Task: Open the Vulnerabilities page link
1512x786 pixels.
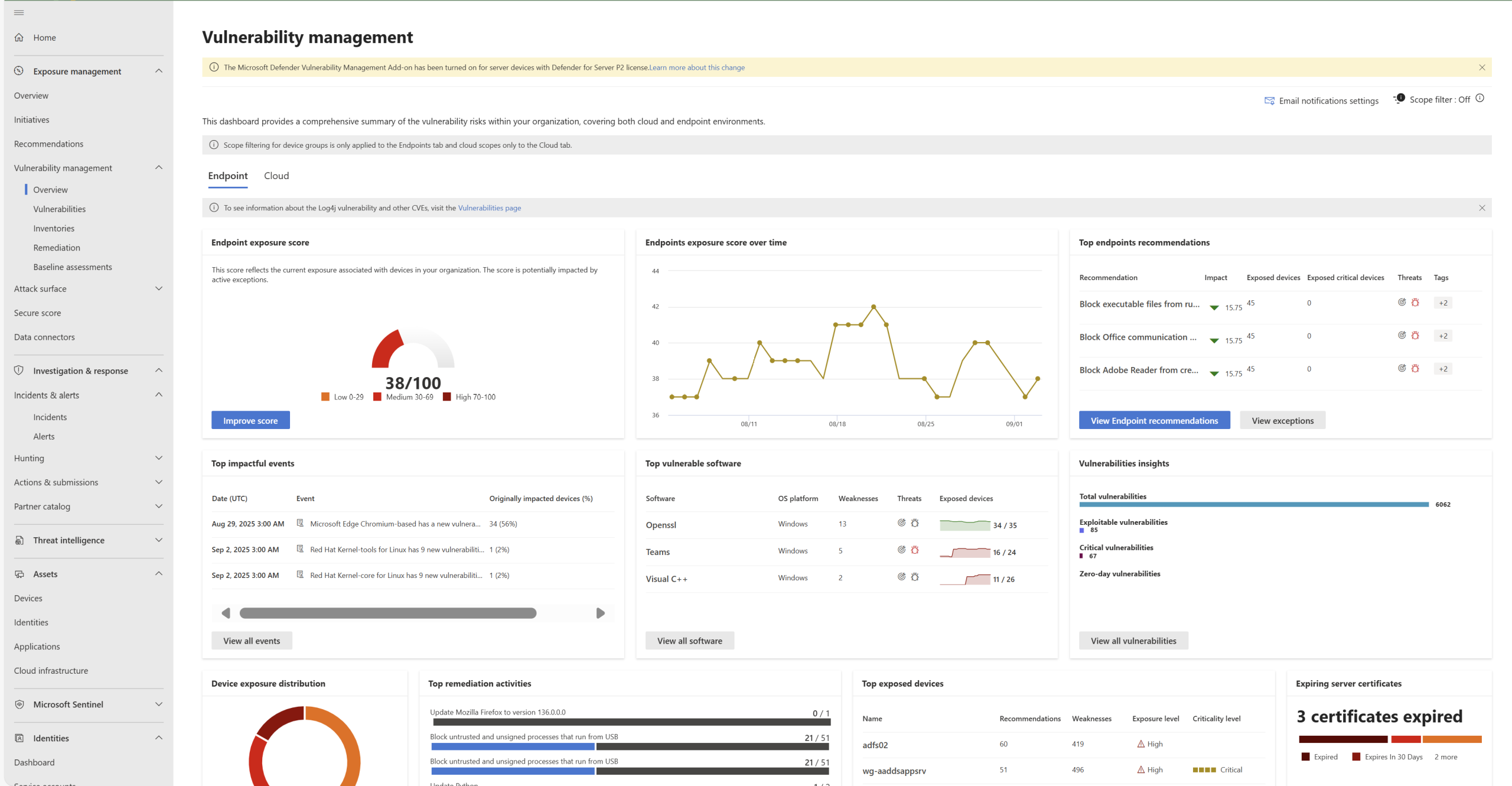Action: tap(489, 208)
